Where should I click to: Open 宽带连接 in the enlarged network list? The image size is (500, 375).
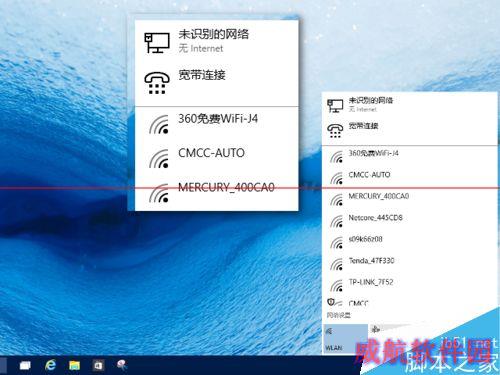pyautogui.click(x=216, y=82)
